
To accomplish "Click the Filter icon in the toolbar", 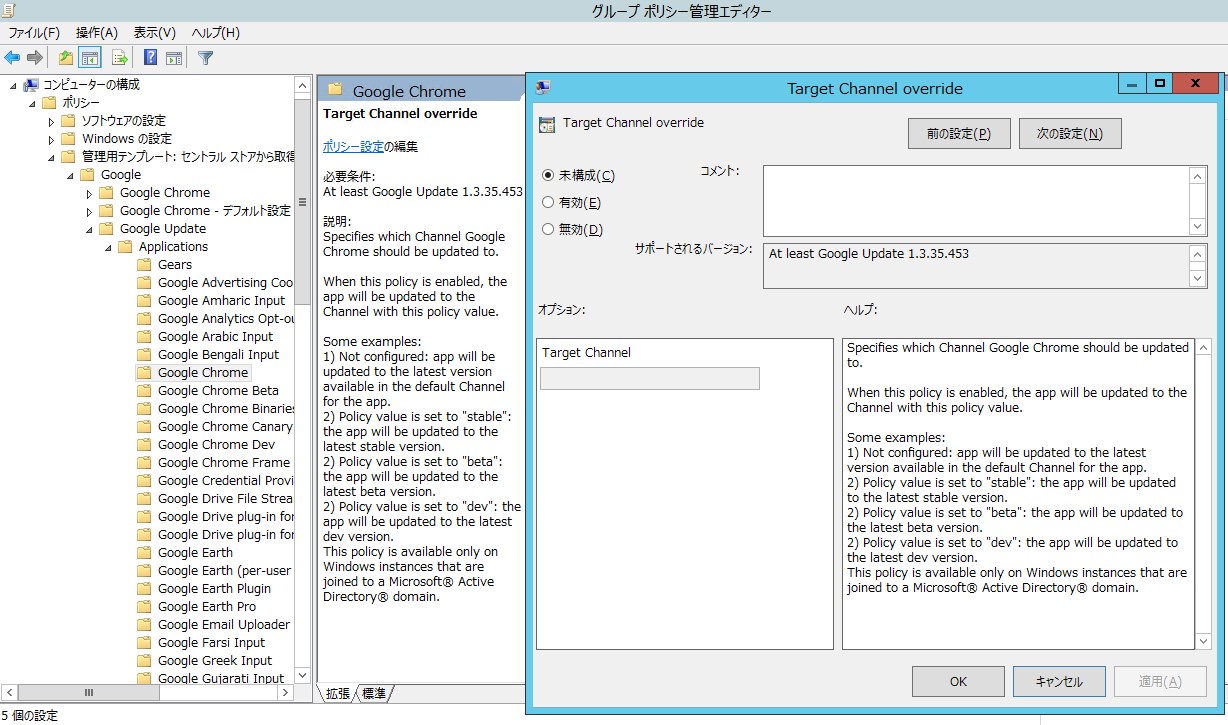I will (205, 57).
